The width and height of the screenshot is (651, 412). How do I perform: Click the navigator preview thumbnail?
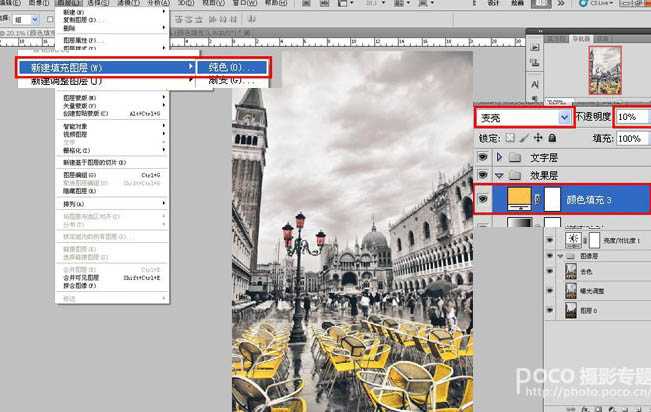point(605,70)
